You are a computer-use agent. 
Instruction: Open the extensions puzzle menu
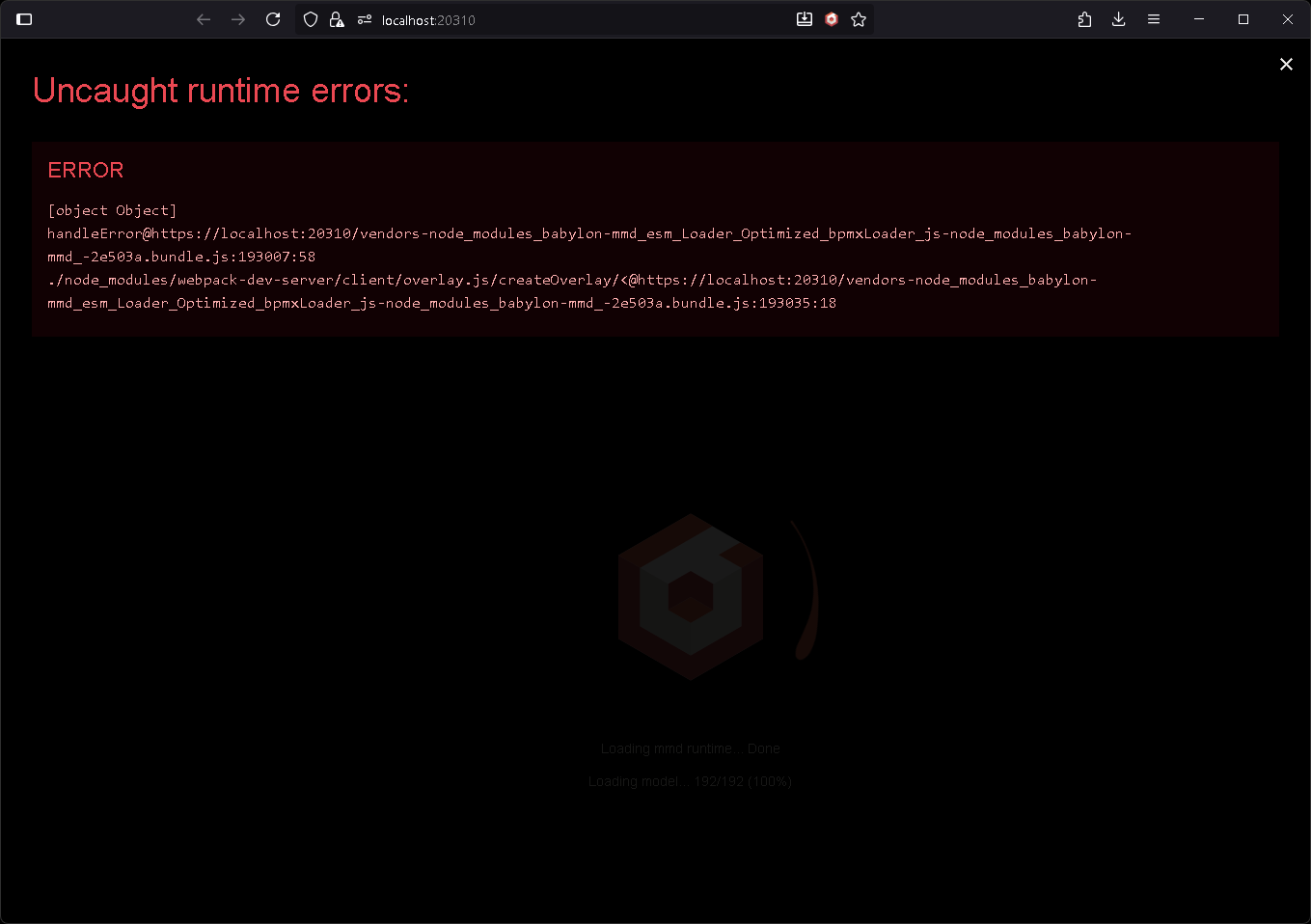click(1084, 19)
